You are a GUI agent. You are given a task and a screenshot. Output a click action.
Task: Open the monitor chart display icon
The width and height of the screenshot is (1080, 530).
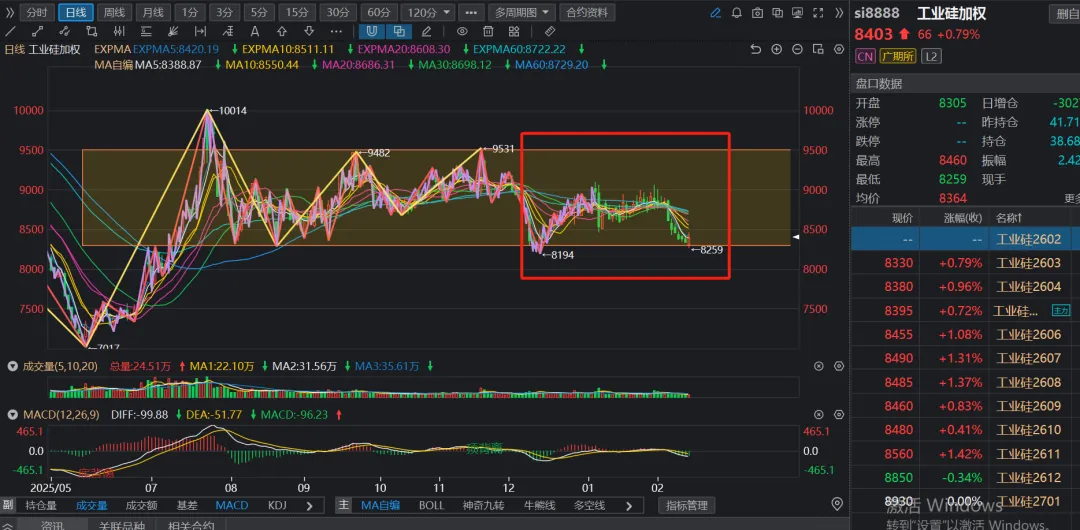tap(798, 12)
